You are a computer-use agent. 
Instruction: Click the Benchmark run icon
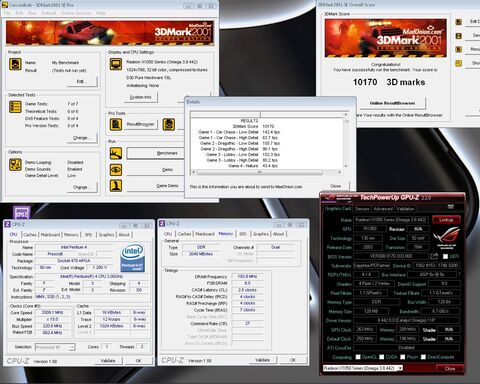click(x=116, y=153)
